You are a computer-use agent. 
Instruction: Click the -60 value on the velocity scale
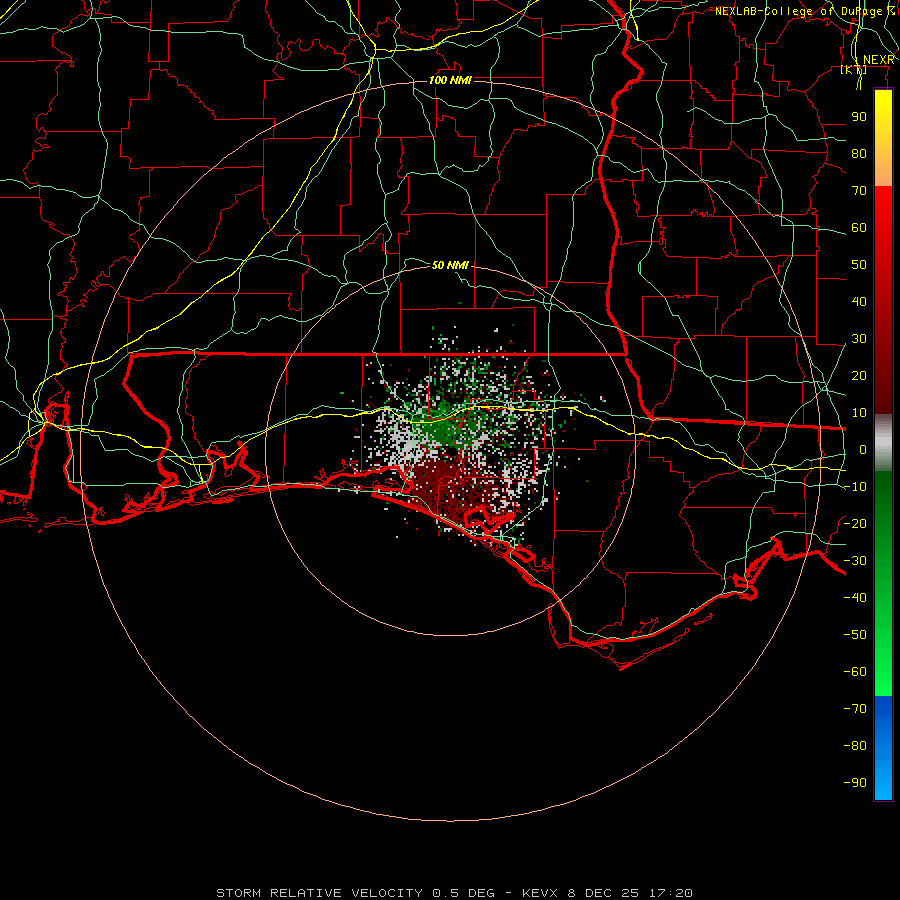[855, 672]
